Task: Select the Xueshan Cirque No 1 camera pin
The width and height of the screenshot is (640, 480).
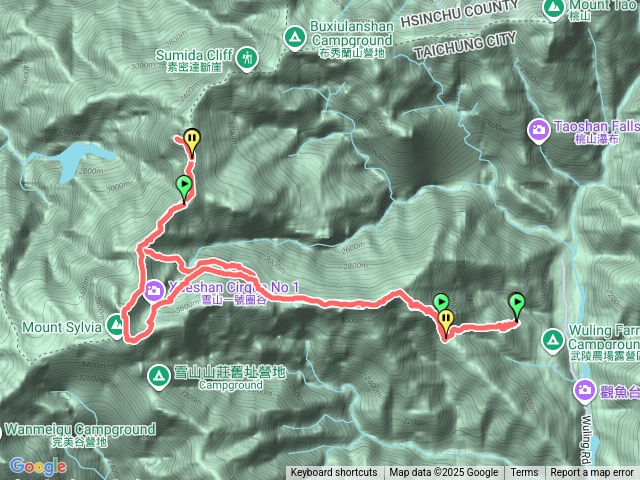Action: point(154,291)
